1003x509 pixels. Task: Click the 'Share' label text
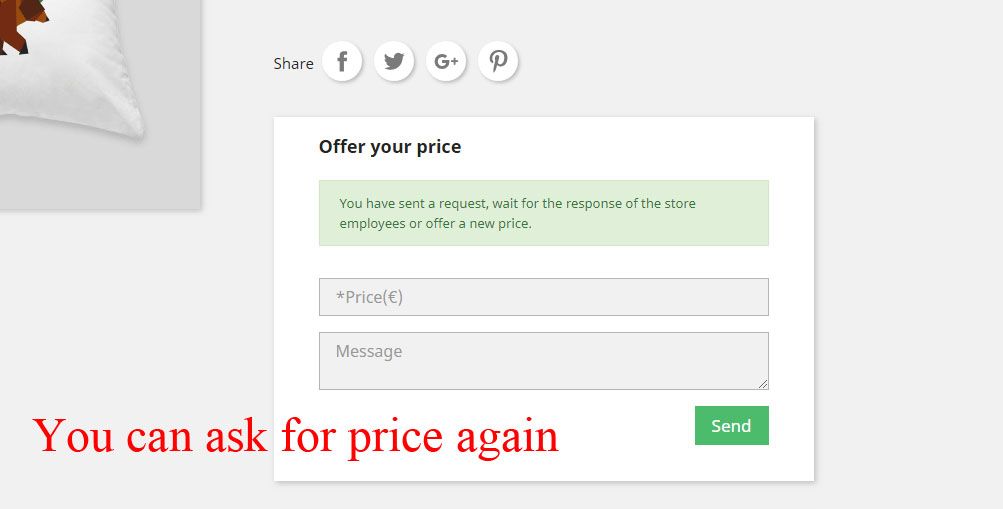click(294, 63)
